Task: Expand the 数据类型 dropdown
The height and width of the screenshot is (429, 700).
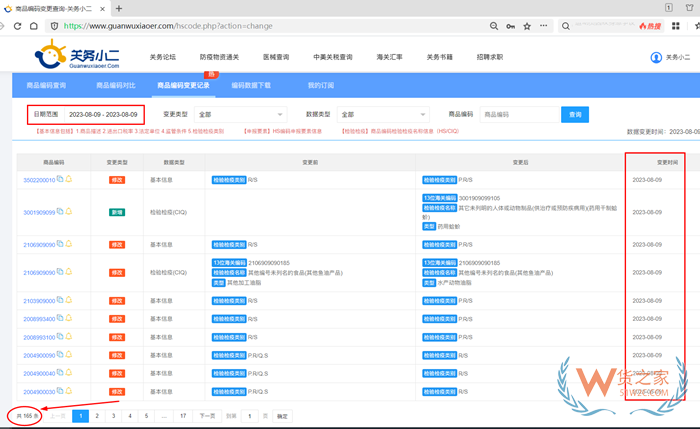Action: [383, 115]
